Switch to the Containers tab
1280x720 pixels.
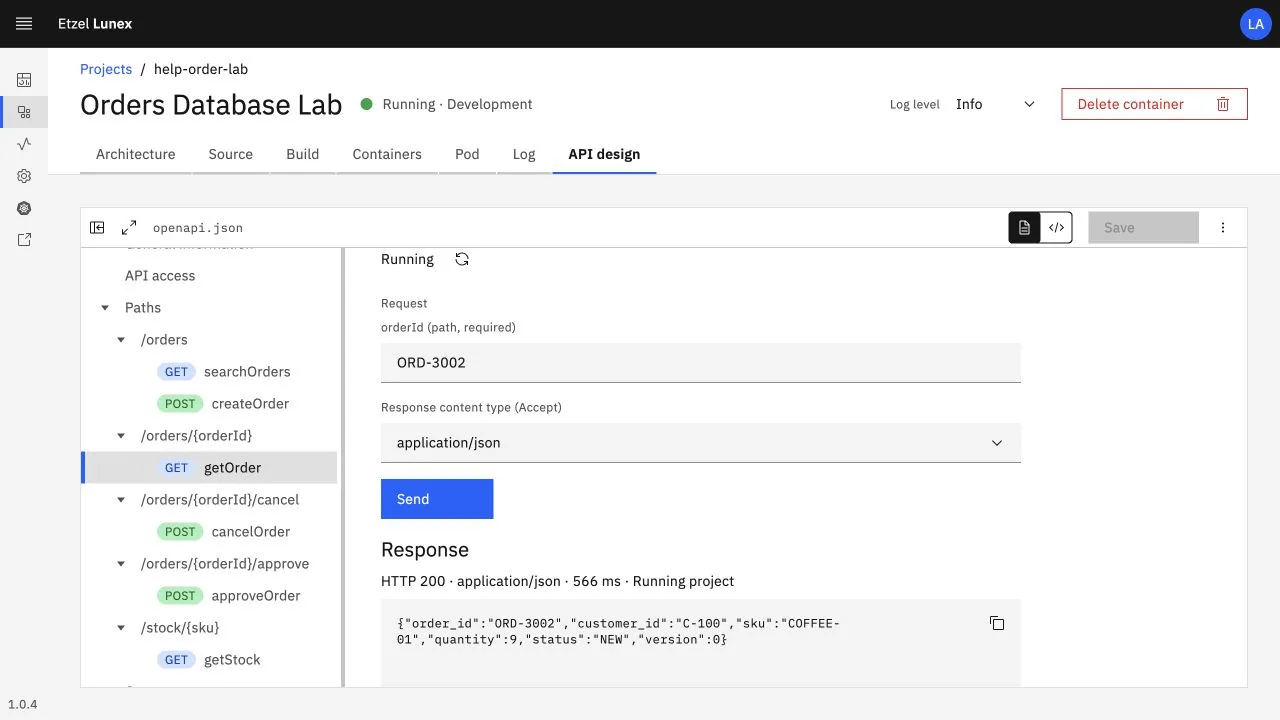pyautogui.click(x=387, y=154)
